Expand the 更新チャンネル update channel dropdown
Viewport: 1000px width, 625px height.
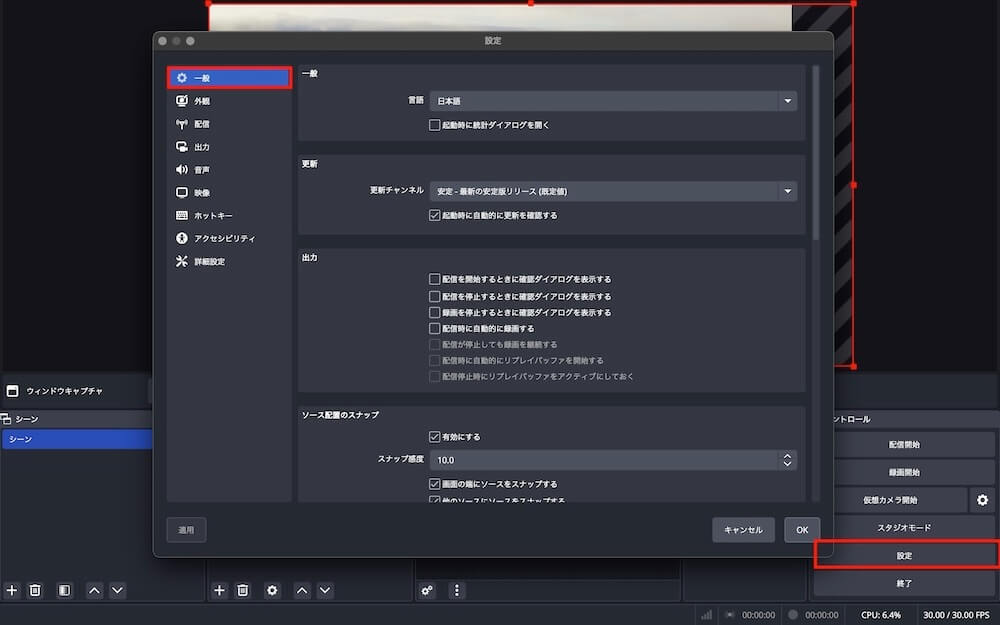[x=613, y=191]
